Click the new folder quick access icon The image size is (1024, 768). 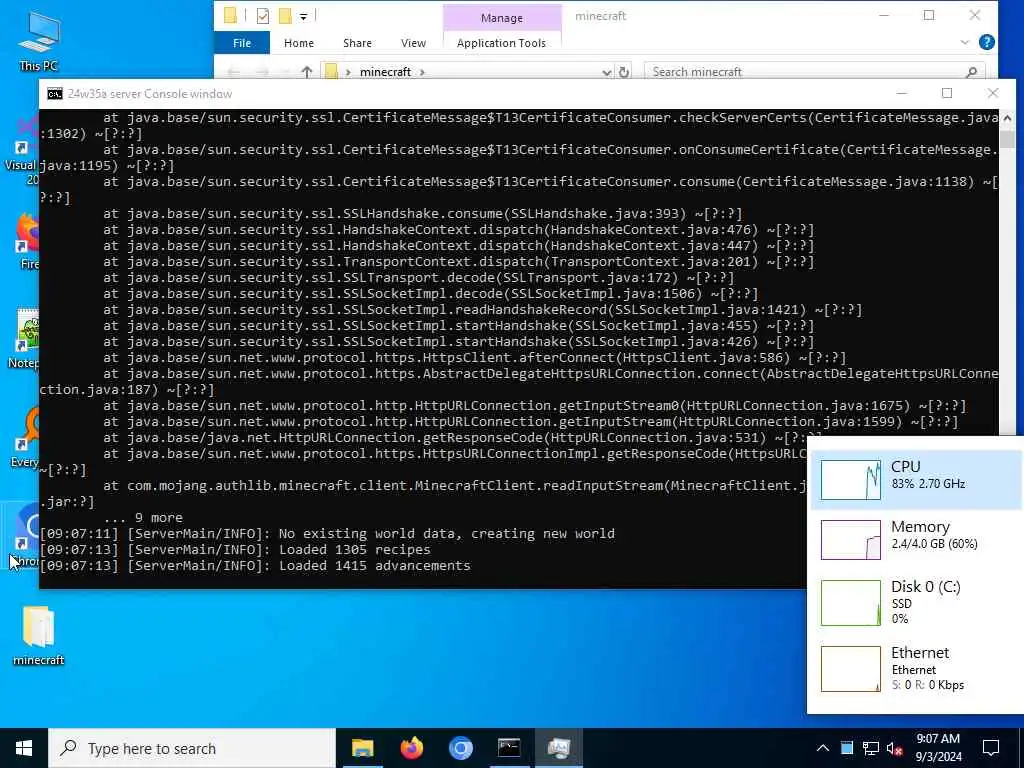pyautogui.click(x=285, y=16)
